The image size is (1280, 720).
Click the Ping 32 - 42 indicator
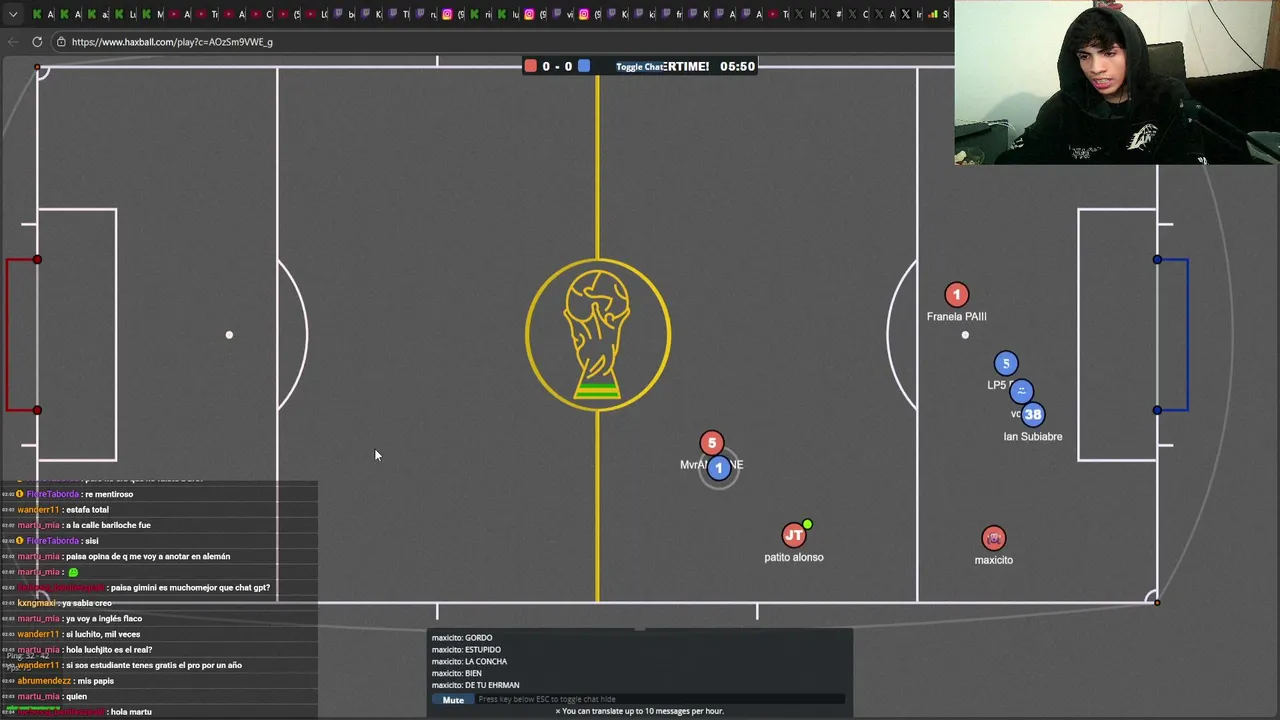[x=28, y=656]
